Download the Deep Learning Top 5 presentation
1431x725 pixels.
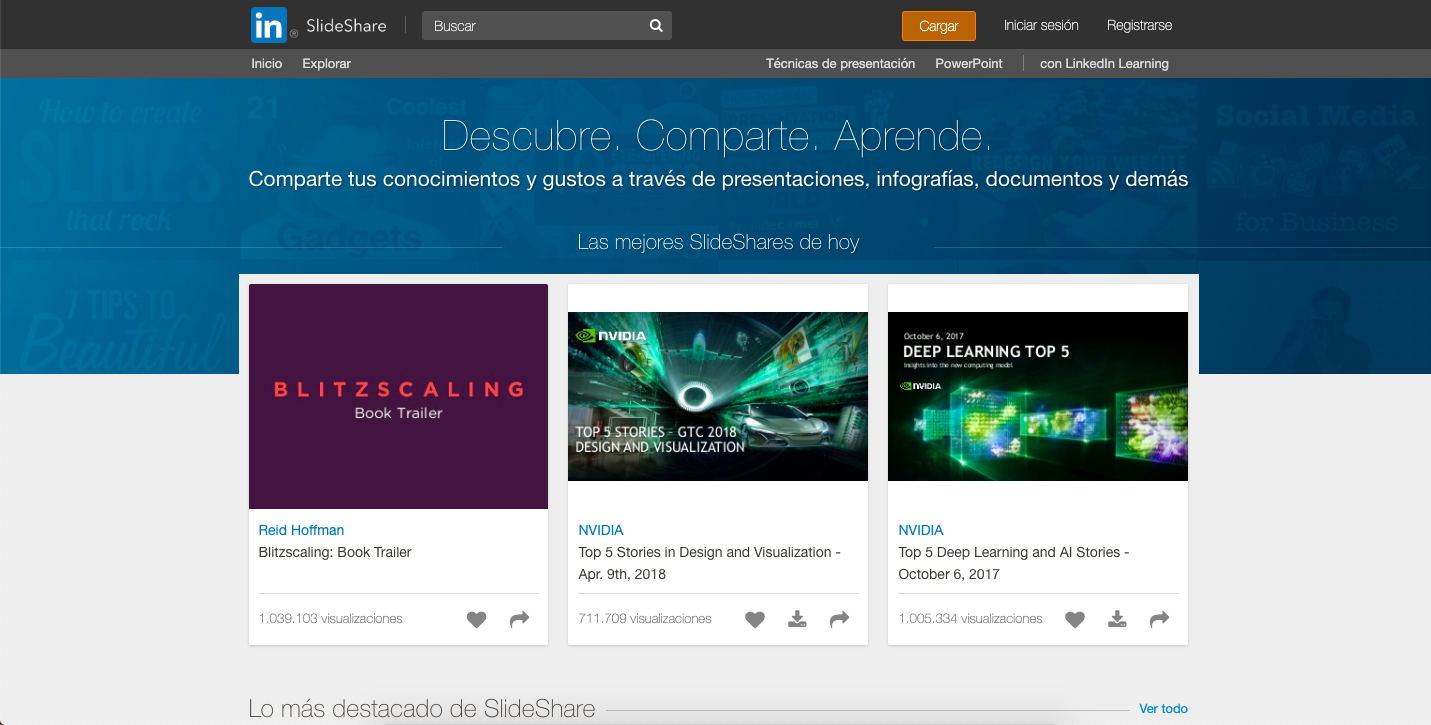1117,619
